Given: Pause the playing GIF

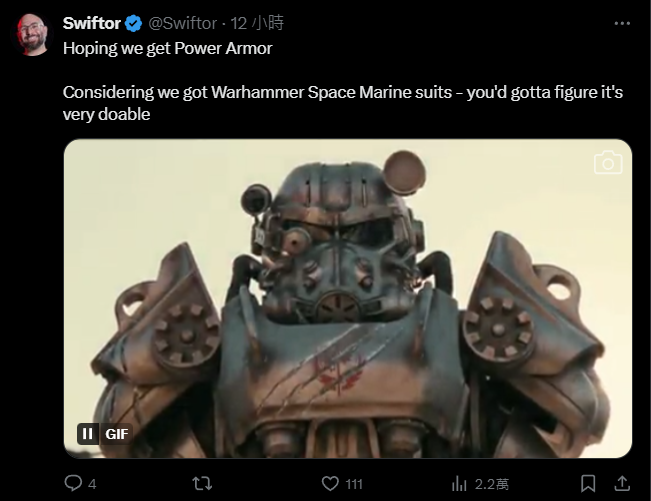Looking at the screenshot, I should click(x=87, y=434).
